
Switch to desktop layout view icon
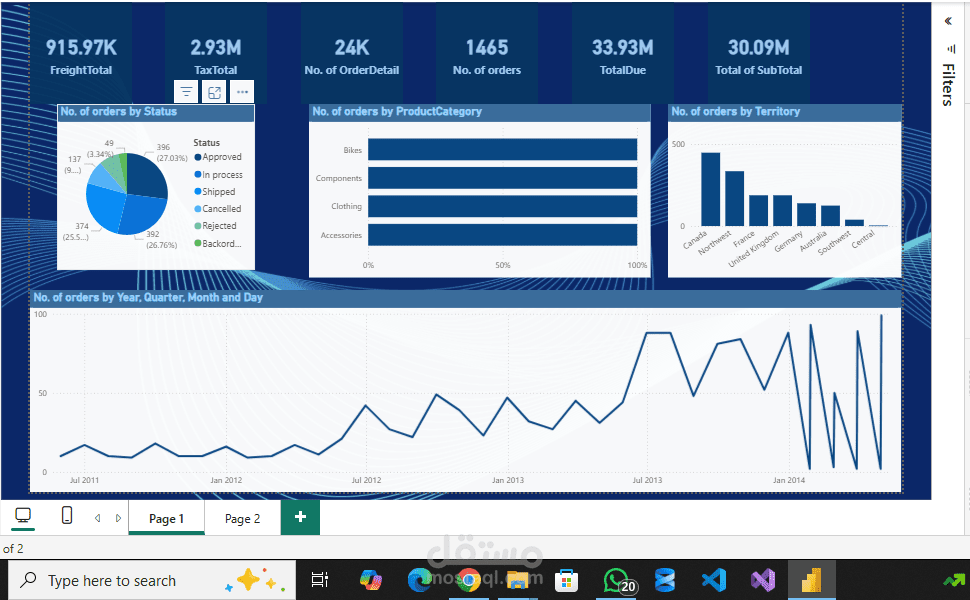click(x=23, y=515)
